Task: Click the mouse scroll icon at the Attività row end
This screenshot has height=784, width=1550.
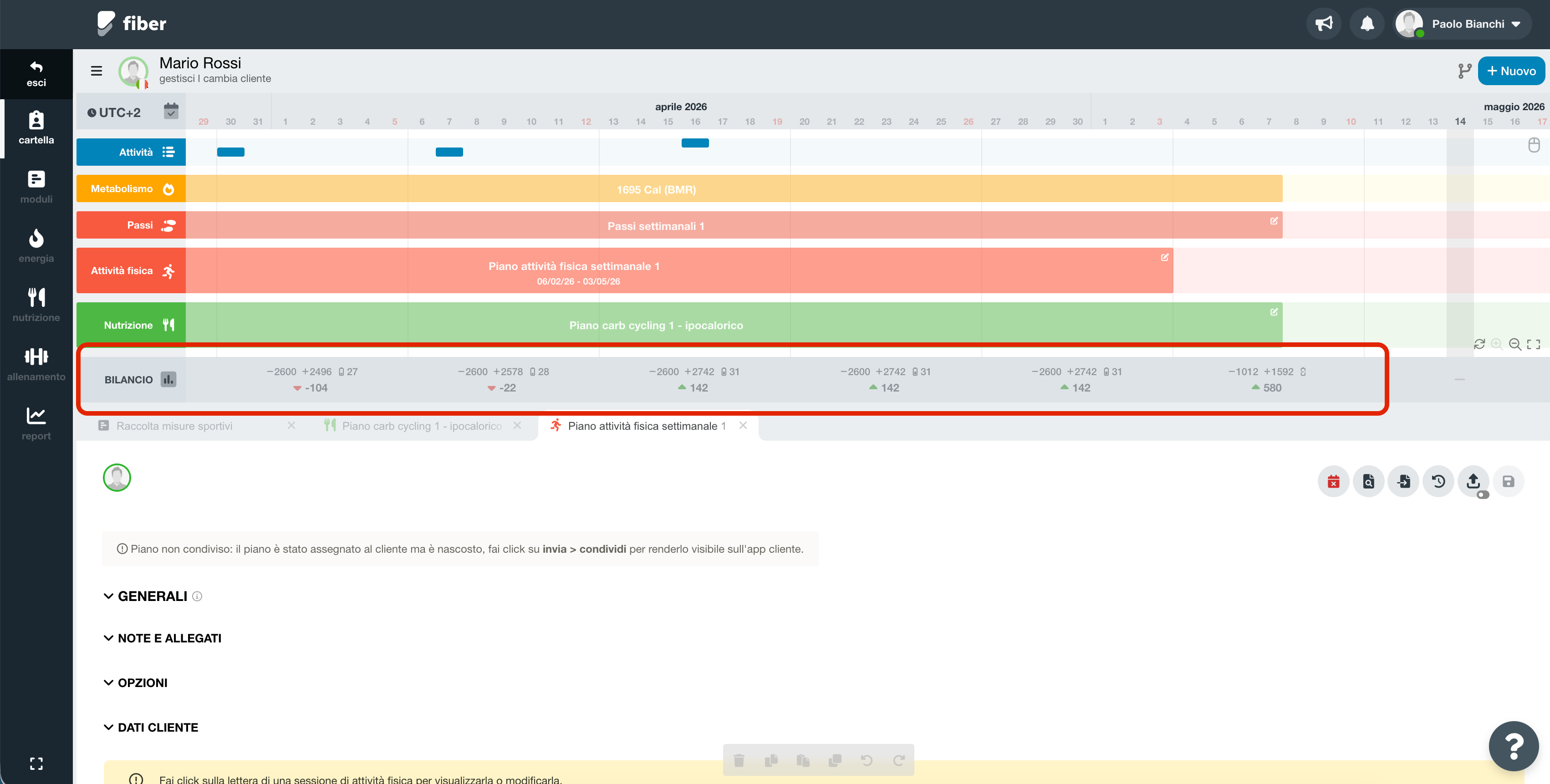Action: point(1534,145)
